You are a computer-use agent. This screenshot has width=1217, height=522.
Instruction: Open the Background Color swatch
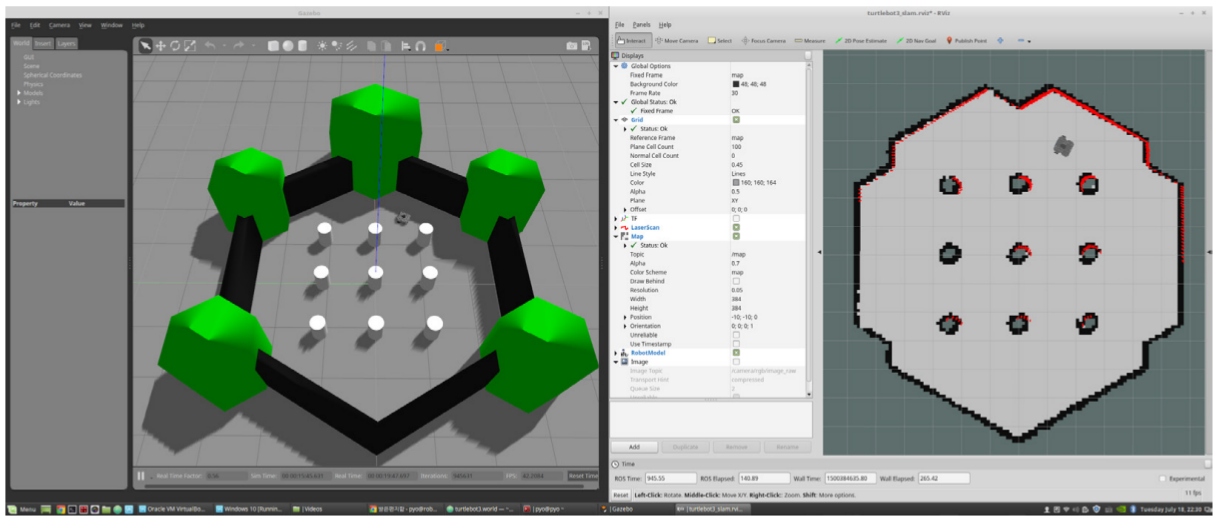click(735, 84)
